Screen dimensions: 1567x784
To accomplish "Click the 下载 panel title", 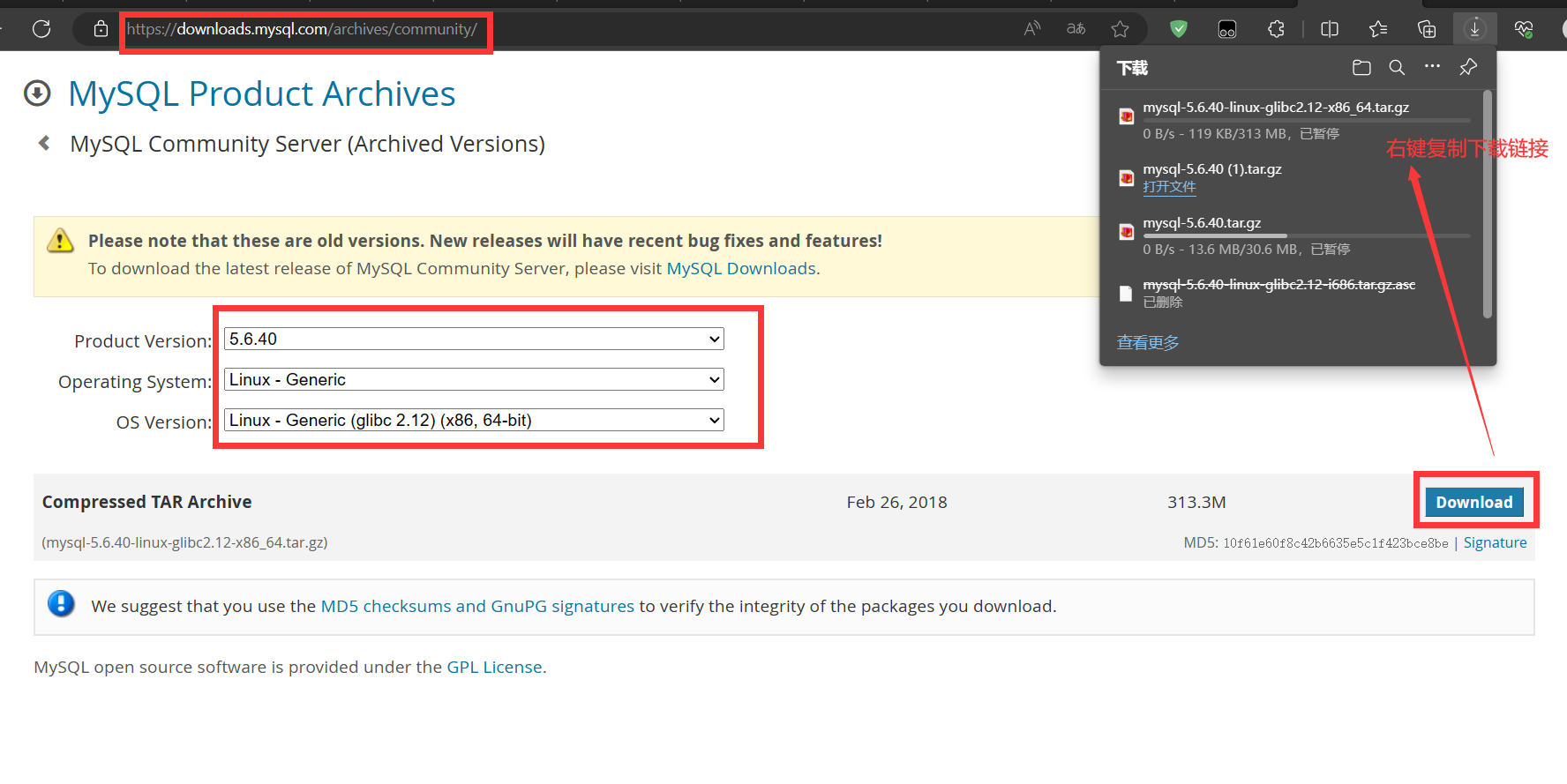I will point(1132,68).
